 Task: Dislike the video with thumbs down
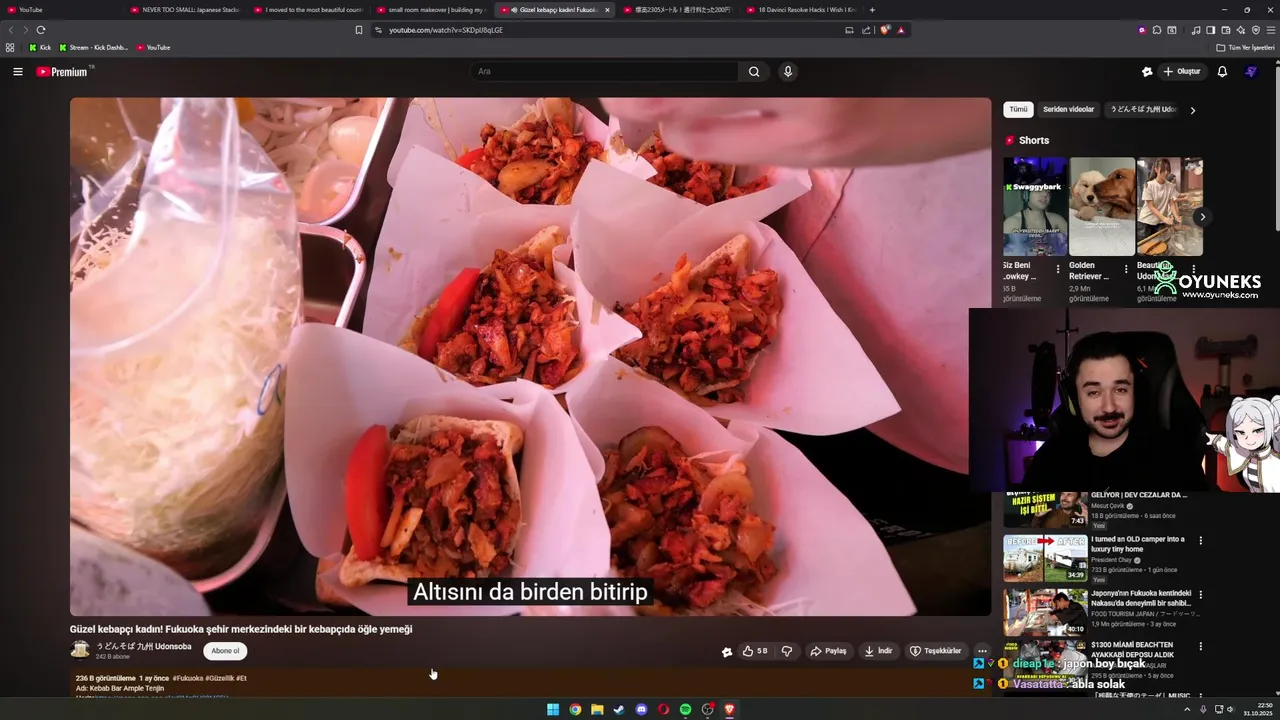787,651
